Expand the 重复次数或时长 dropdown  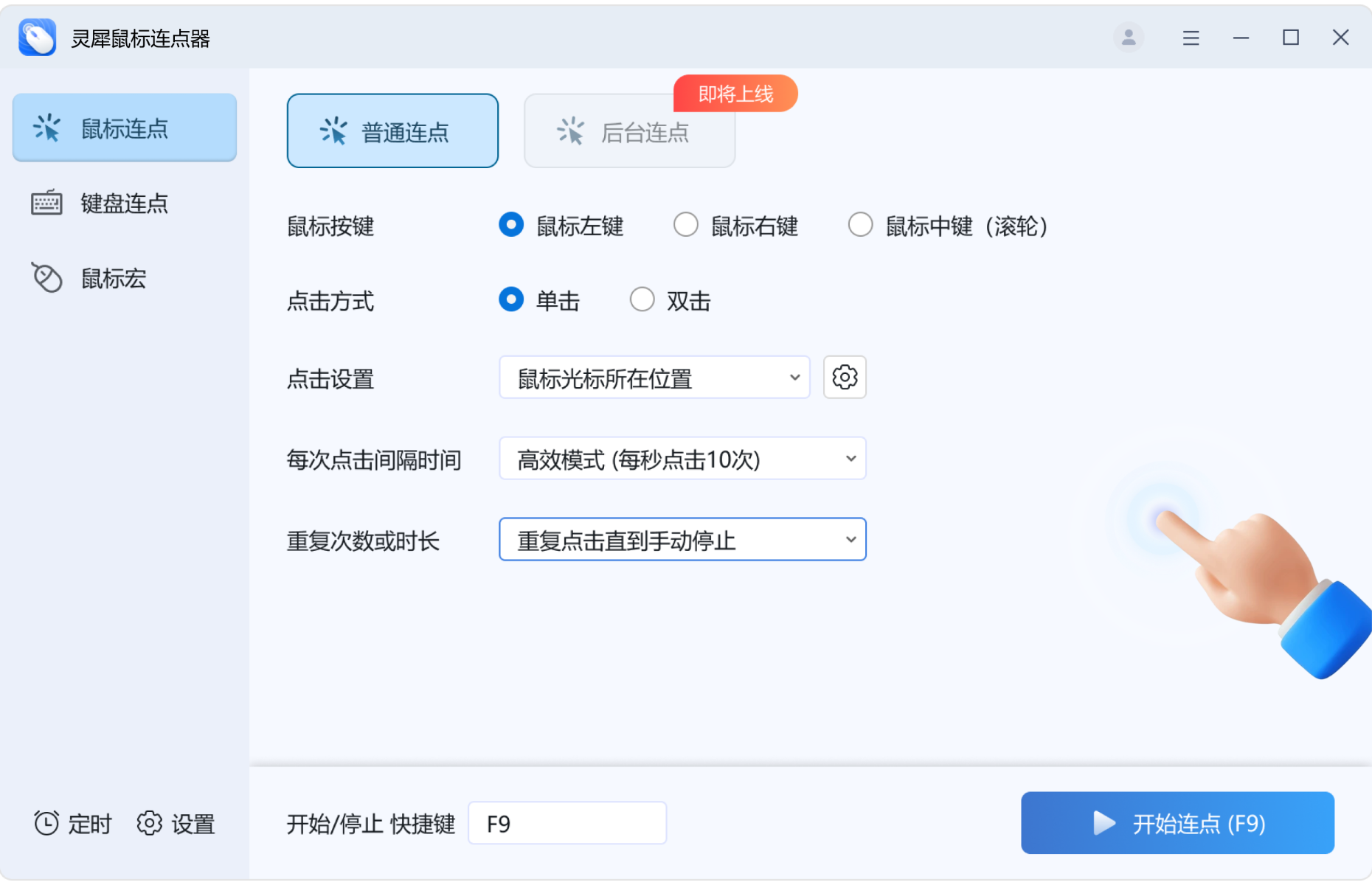point(682,540)
